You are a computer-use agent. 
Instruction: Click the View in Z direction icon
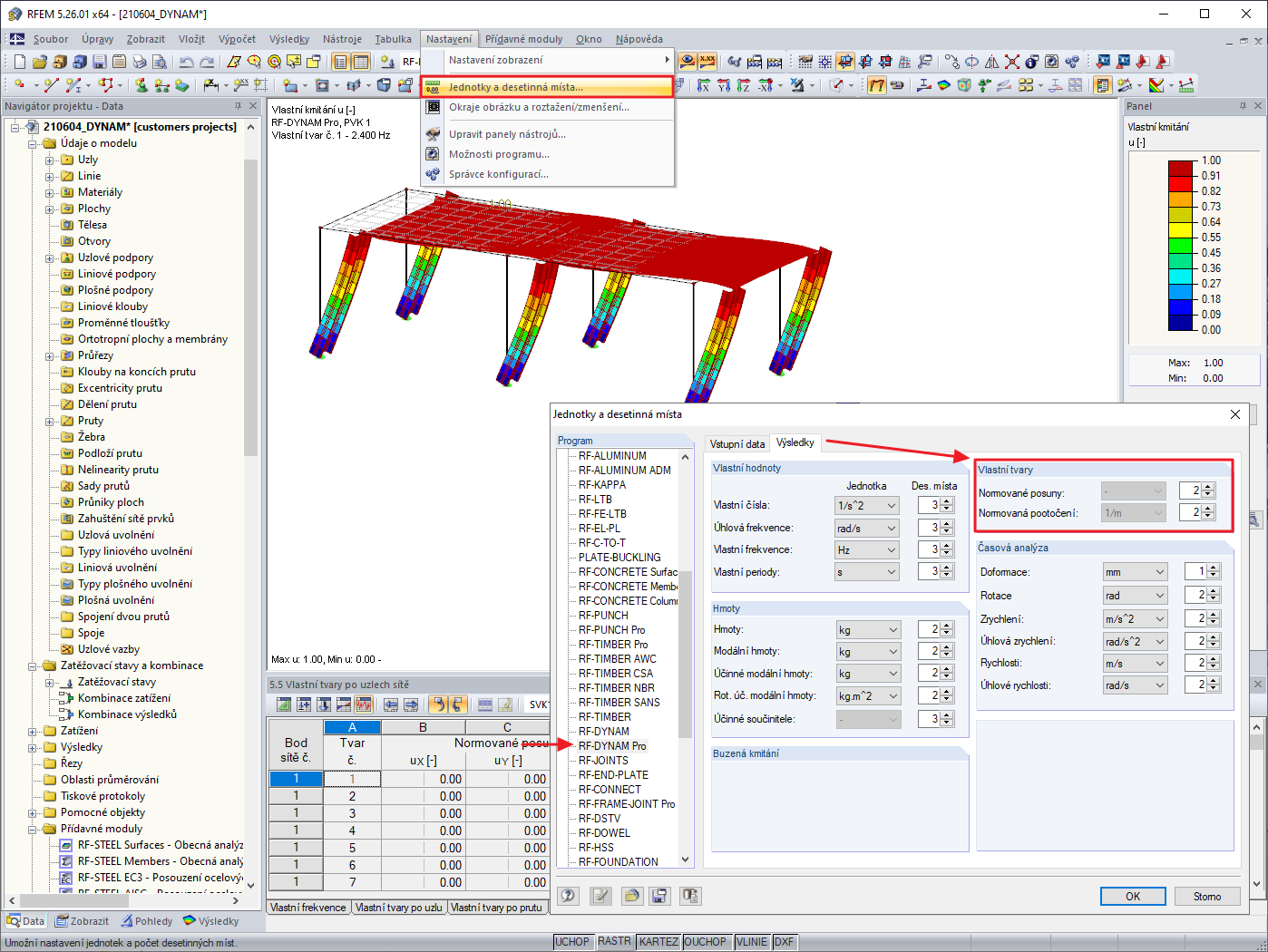click(743, 85)
